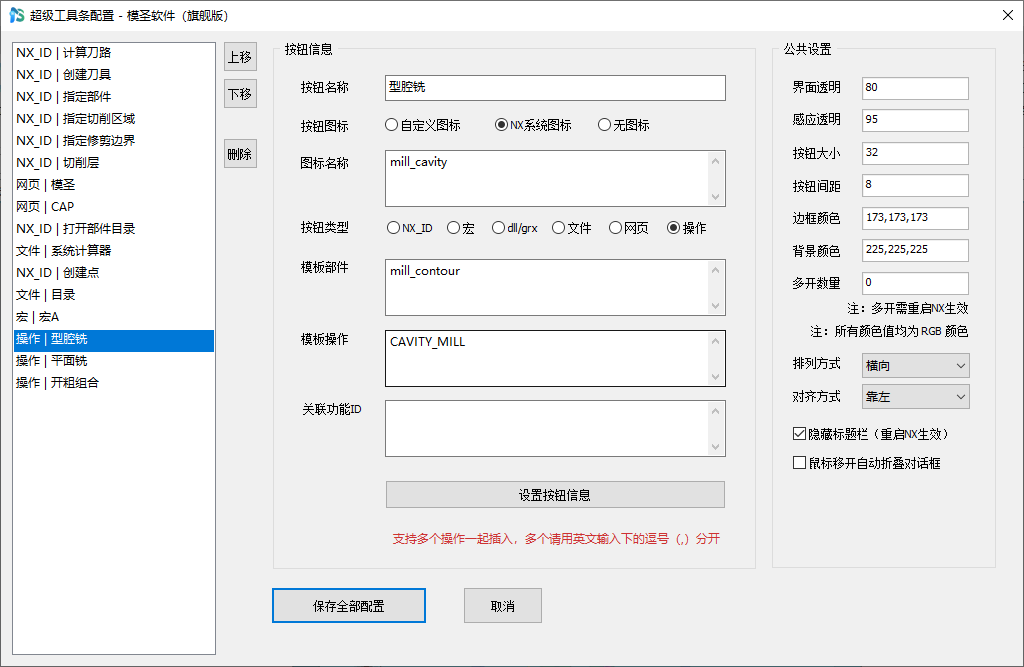Select list item NX_ID | 指定部件

point(114,97)
